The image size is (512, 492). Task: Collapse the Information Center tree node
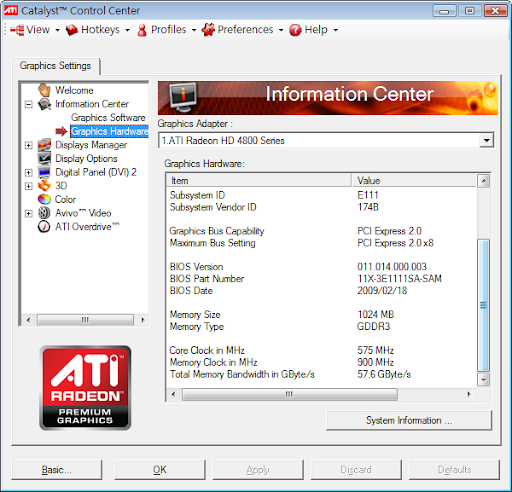(x=29, y=104)
